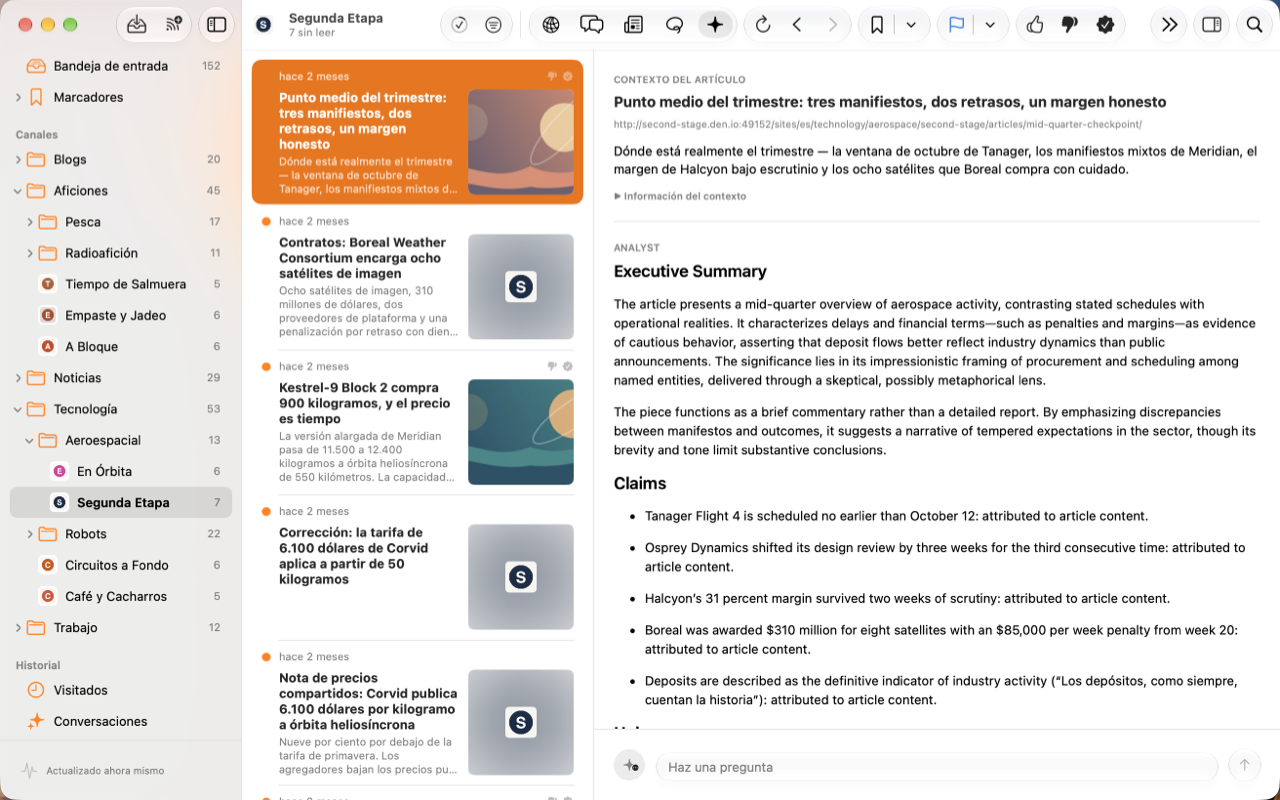Expand Información del contexto disclosure
The image size is (1280, 800).
tap(680, 196)
